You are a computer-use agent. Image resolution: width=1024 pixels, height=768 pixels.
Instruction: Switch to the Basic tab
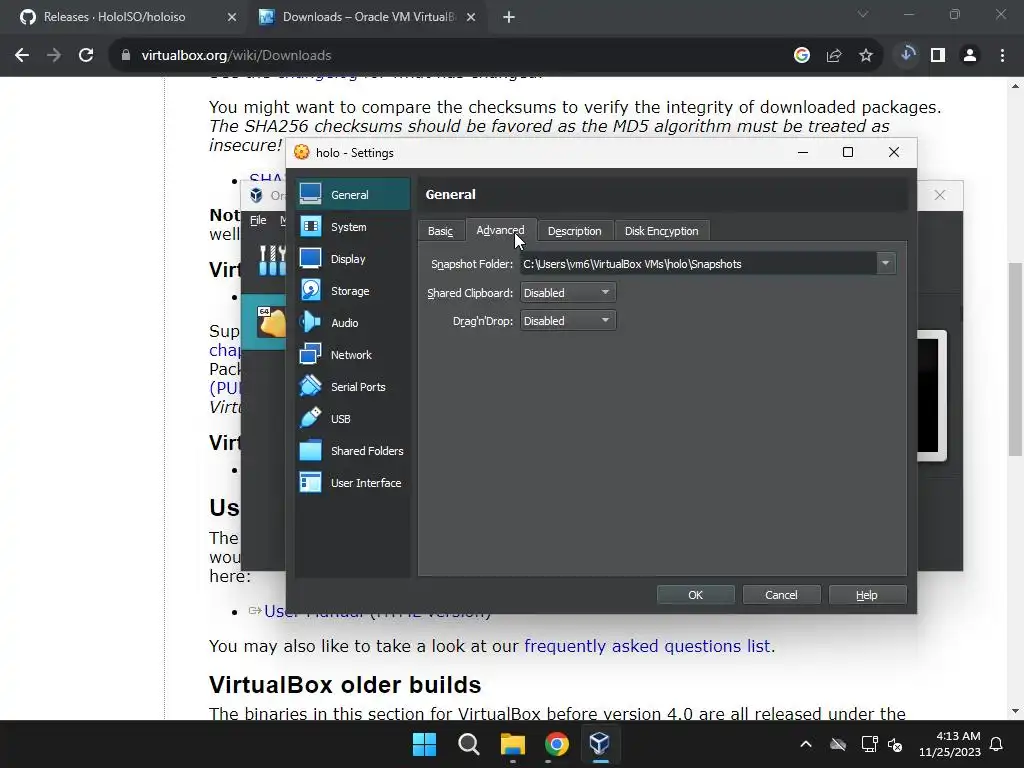click(440, 231)
